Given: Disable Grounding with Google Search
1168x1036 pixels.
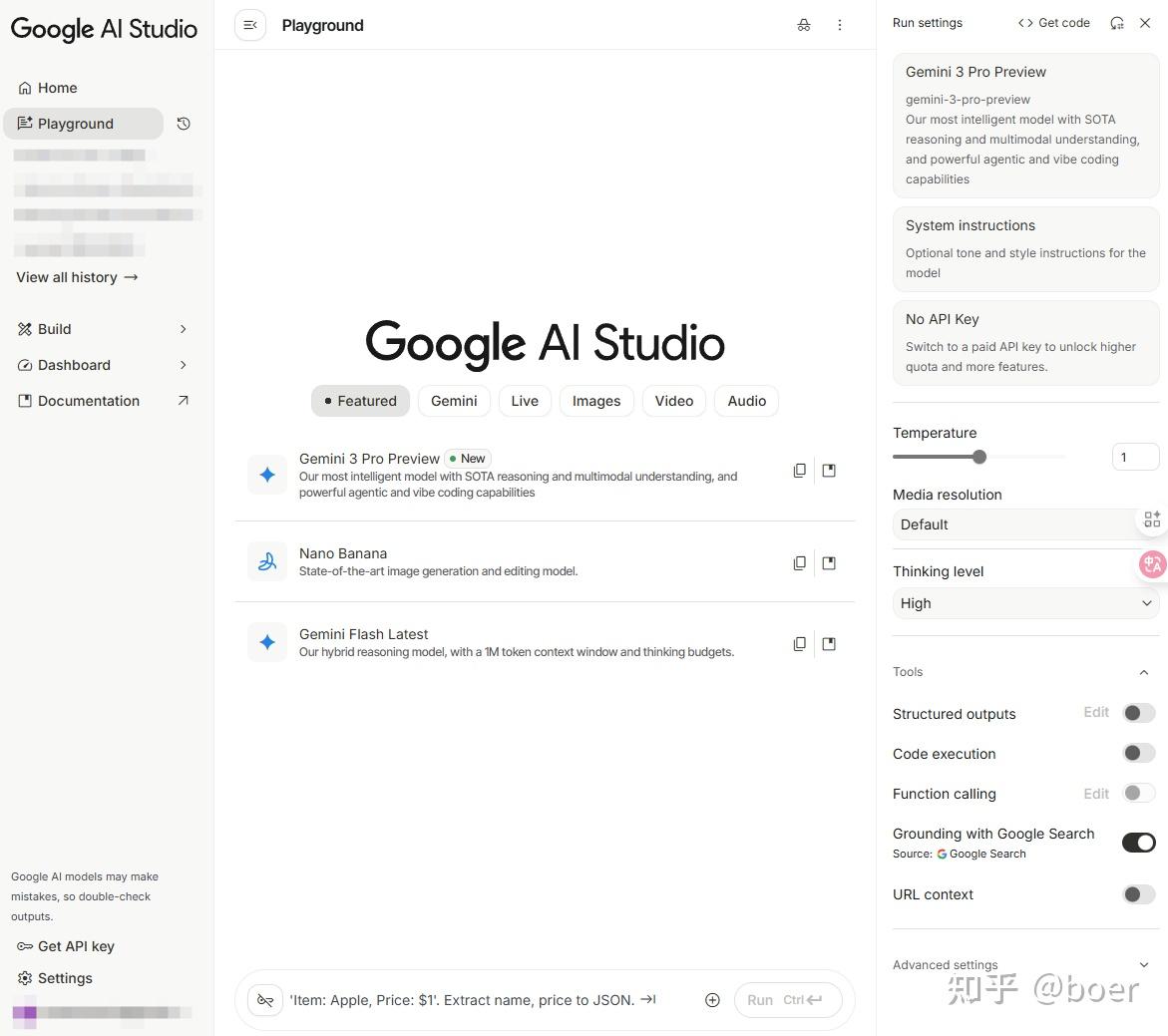Looking at the screenshot, I should coord(1139,843).
